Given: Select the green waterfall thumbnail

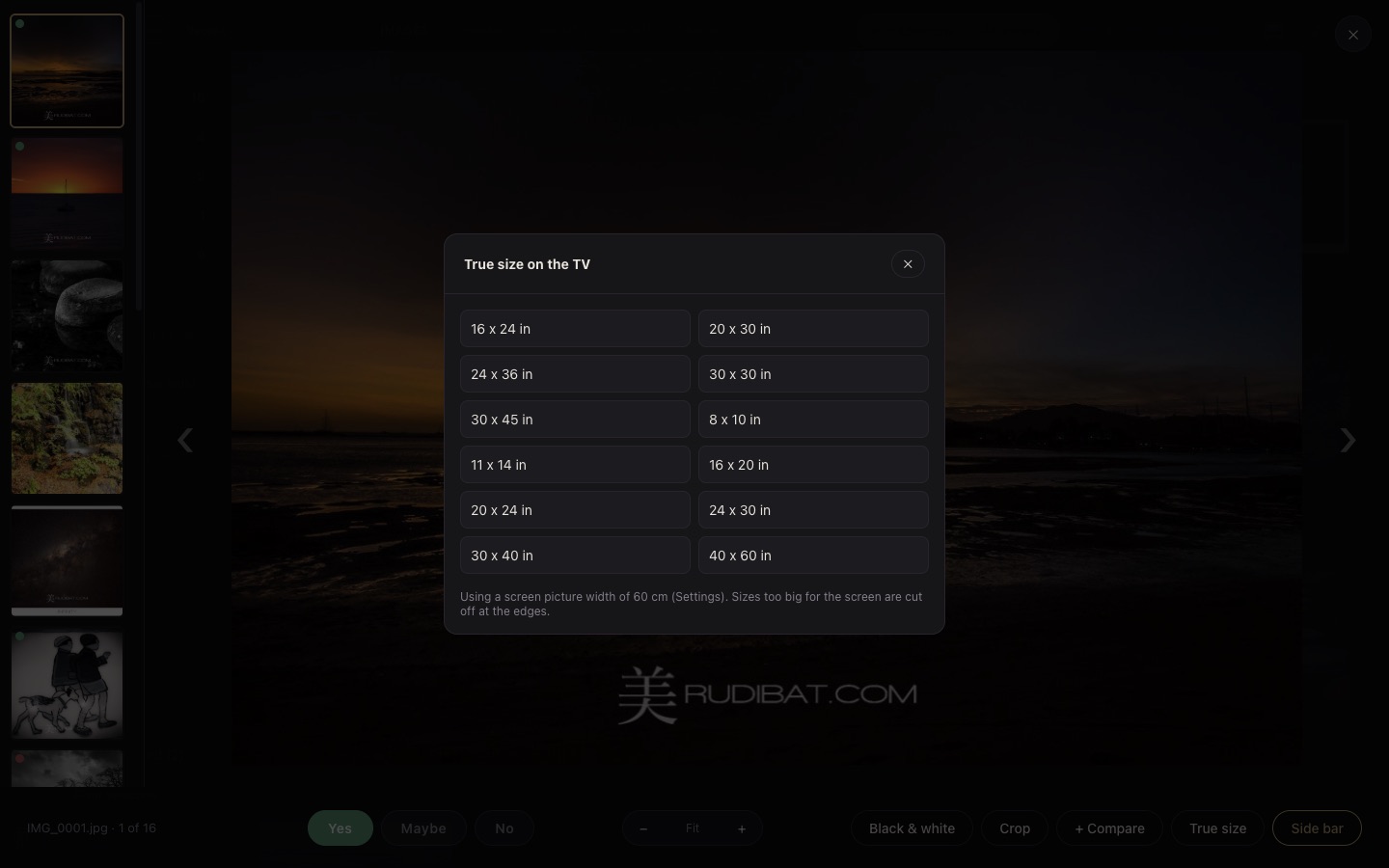Looking at the screenshot, I should pyautogui.click(x=67, y=438).
